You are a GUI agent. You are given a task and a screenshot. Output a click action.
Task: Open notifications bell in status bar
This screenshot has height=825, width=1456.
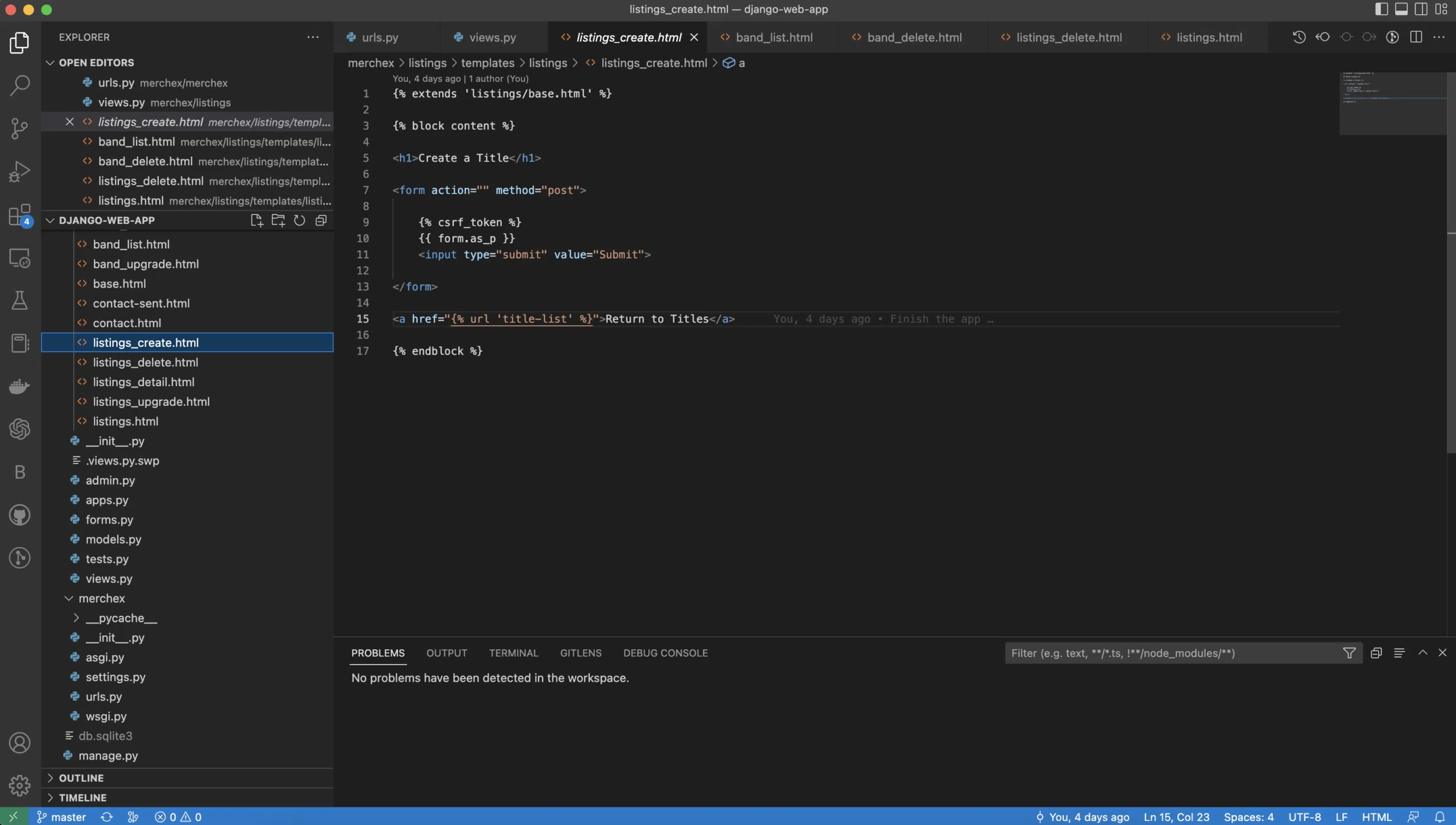(x=1440, y=817)
